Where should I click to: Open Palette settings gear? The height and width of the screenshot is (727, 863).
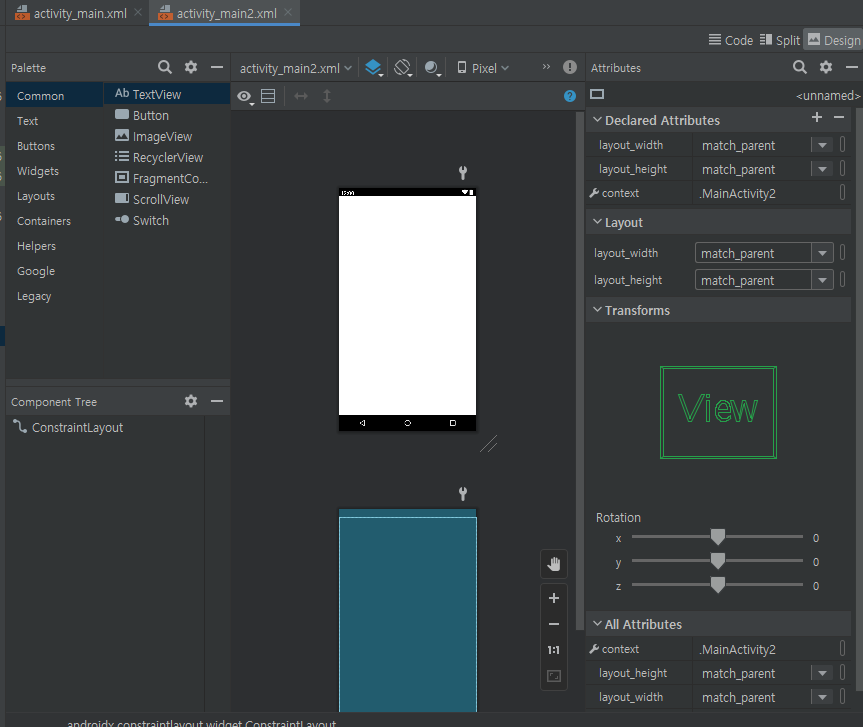(190, 67)
